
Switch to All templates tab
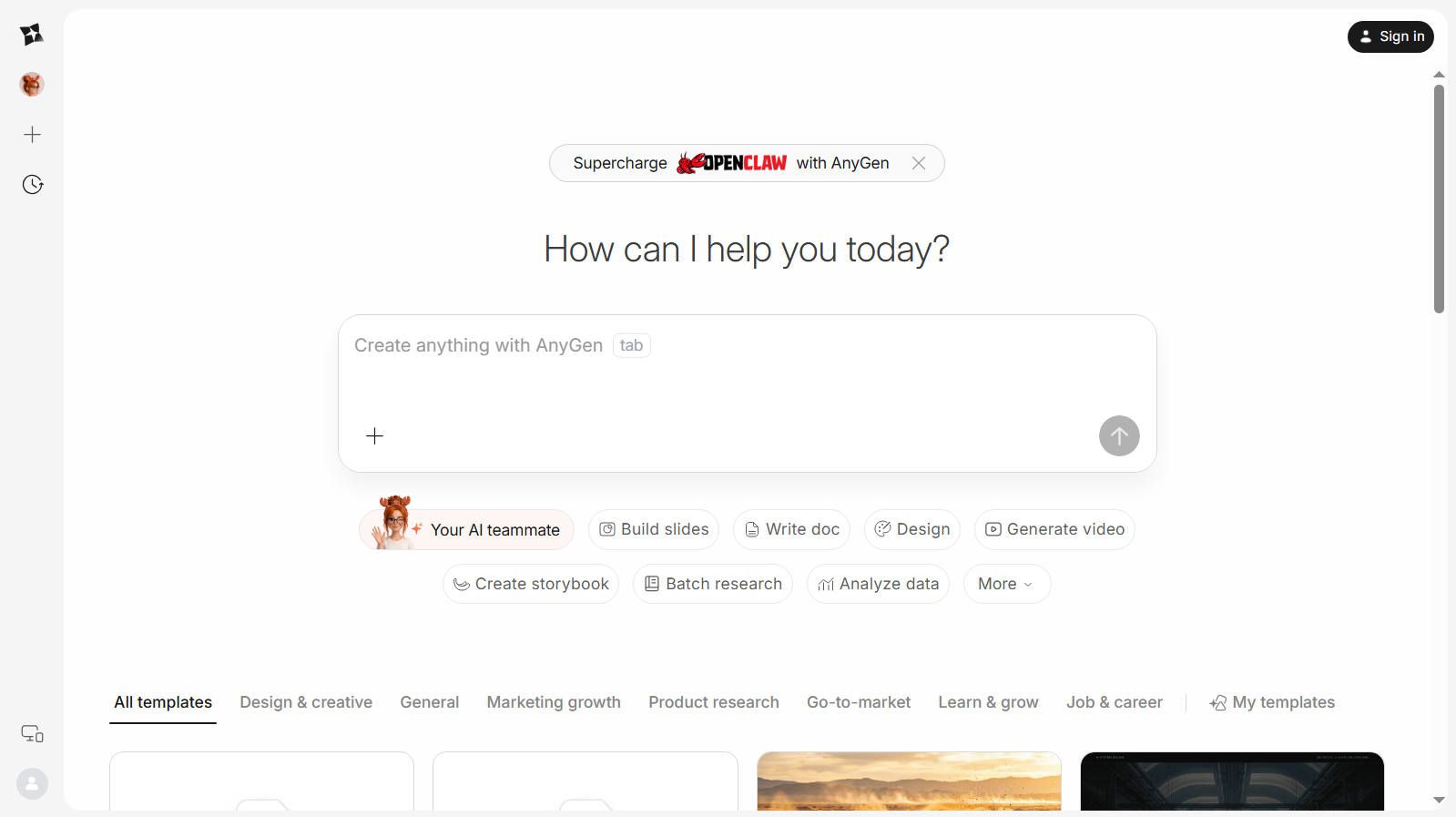point(163,702)
